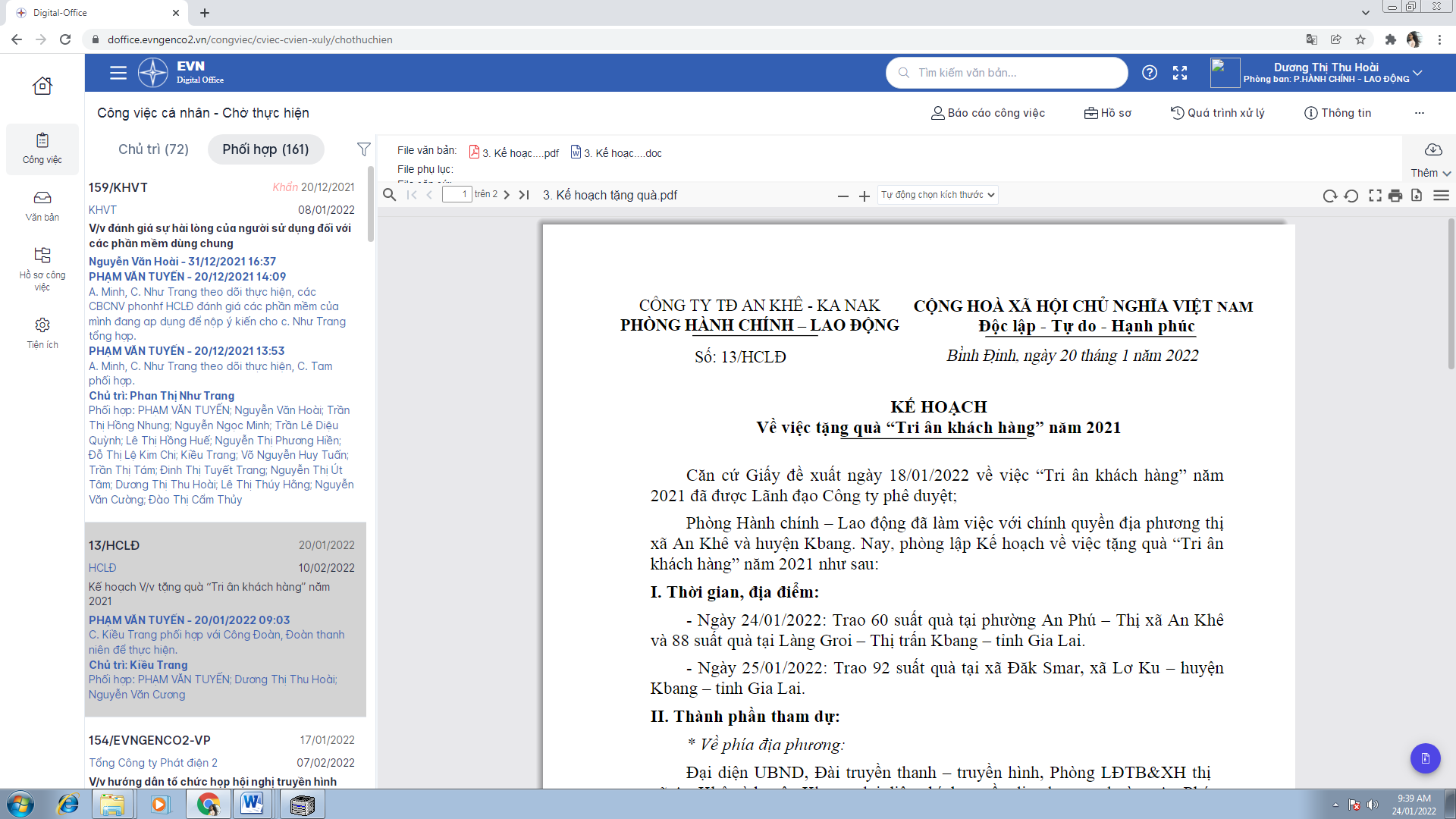Image resolution: width=1456 pixels, height=819 pixels.
Task: Enter PDF presentation fullscreen mode
Action: [x=1374, y=196]
